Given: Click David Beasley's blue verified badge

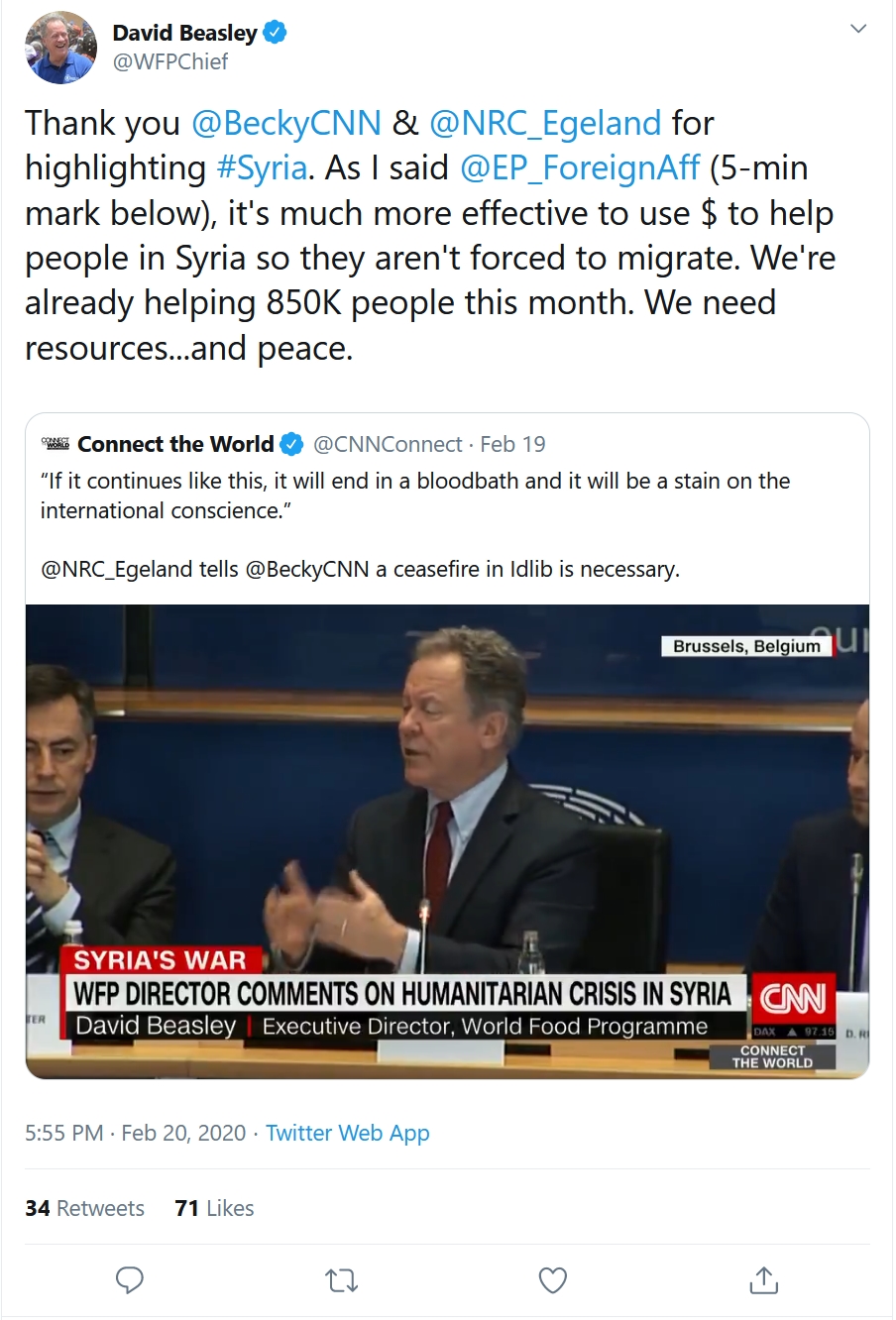Looking at the screenshot, I should (x=276, y=33).
